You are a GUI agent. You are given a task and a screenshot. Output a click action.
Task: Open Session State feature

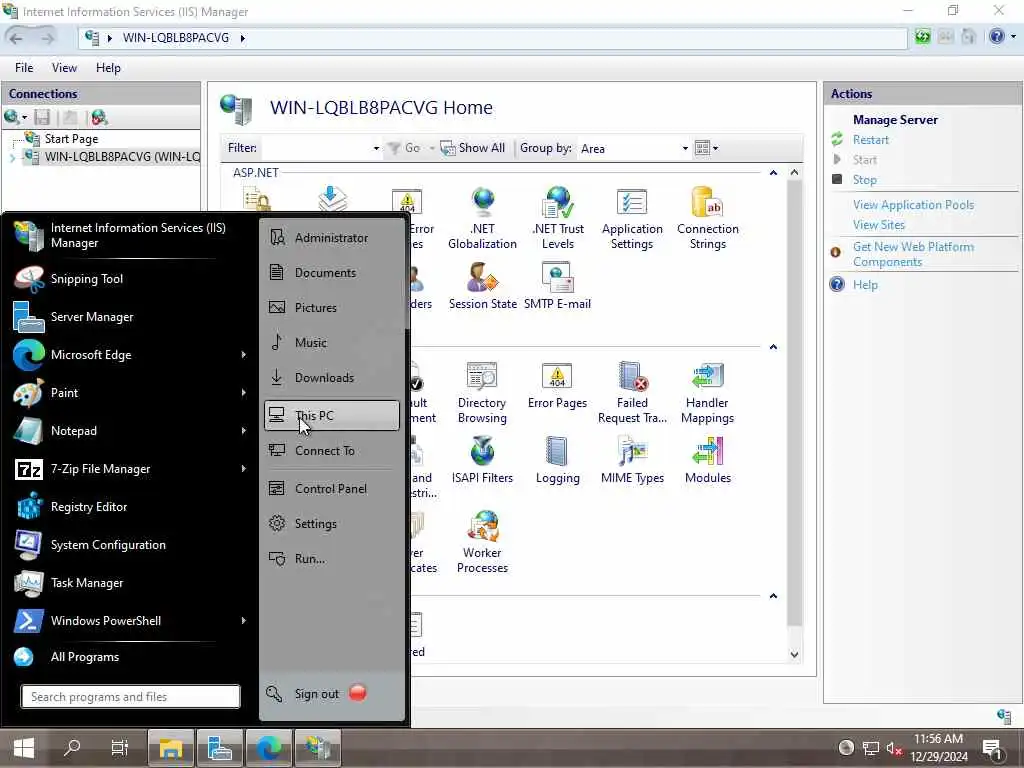pyautogui.click(x=482, y=286)
